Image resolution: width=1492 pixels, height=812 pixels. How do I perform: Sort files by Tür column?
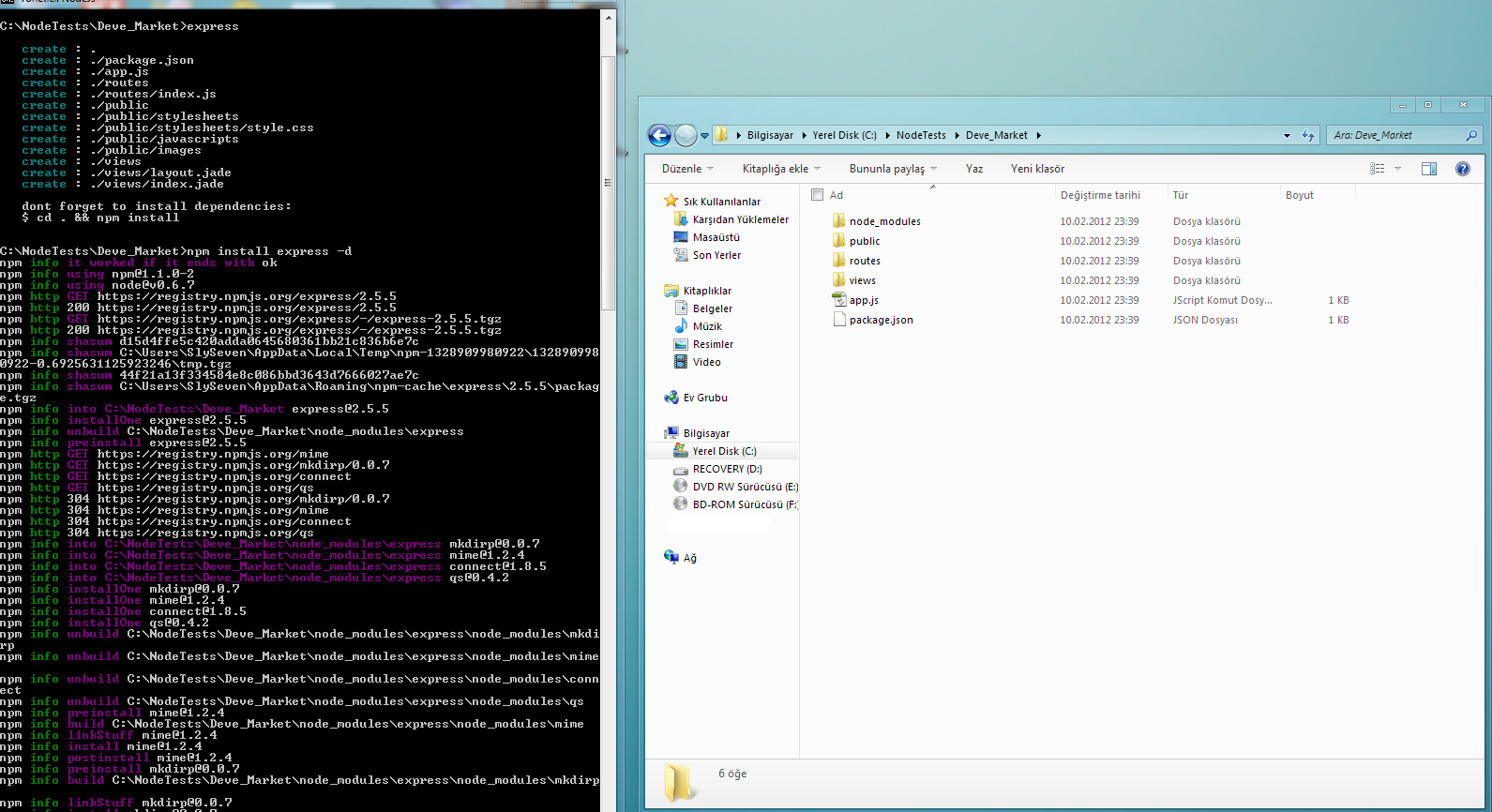click(x=1180, y=195)
